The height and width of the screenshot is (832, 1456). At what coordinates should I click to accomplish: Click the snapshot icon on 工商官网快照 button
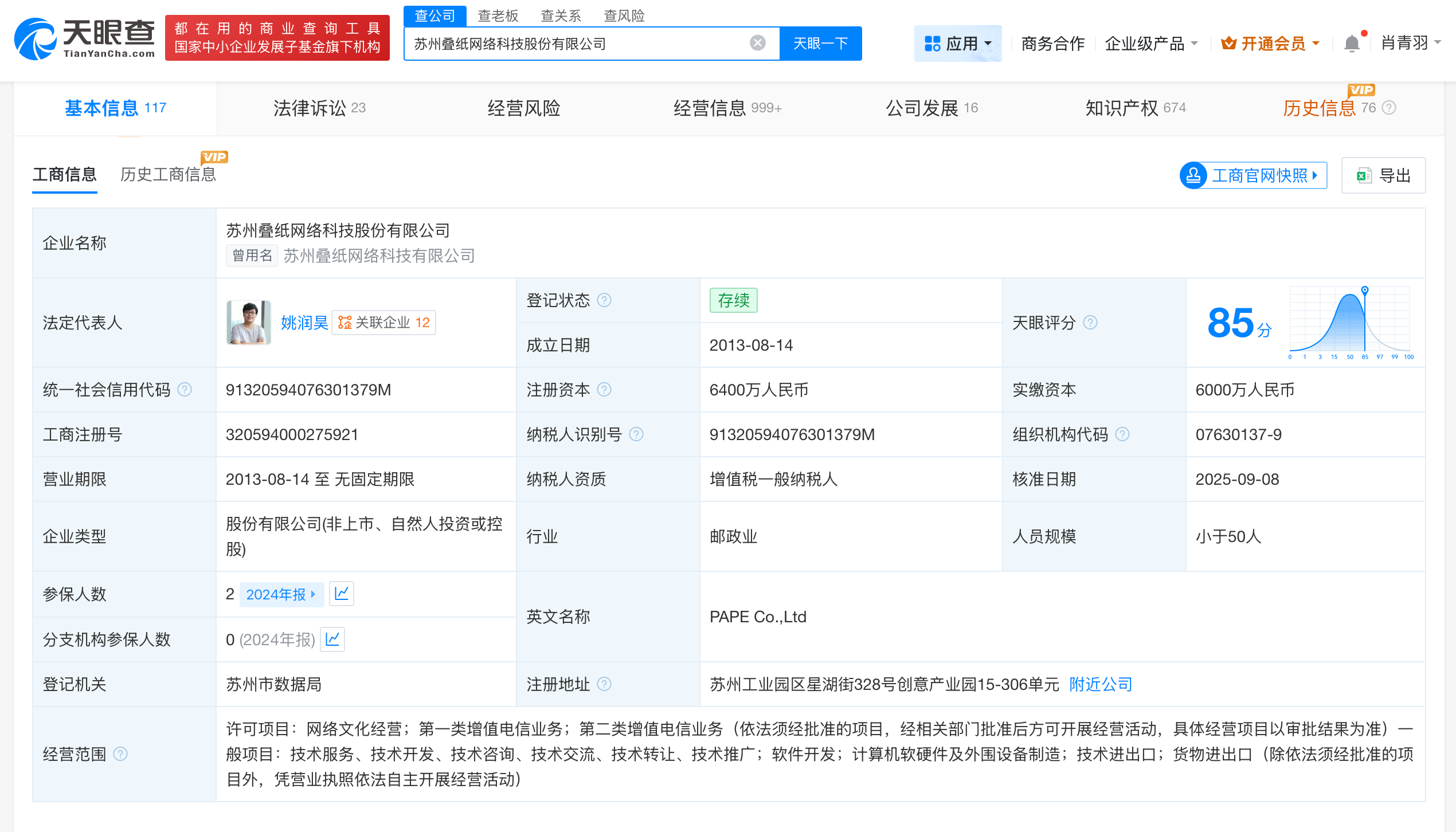[x=1194, y=175]
